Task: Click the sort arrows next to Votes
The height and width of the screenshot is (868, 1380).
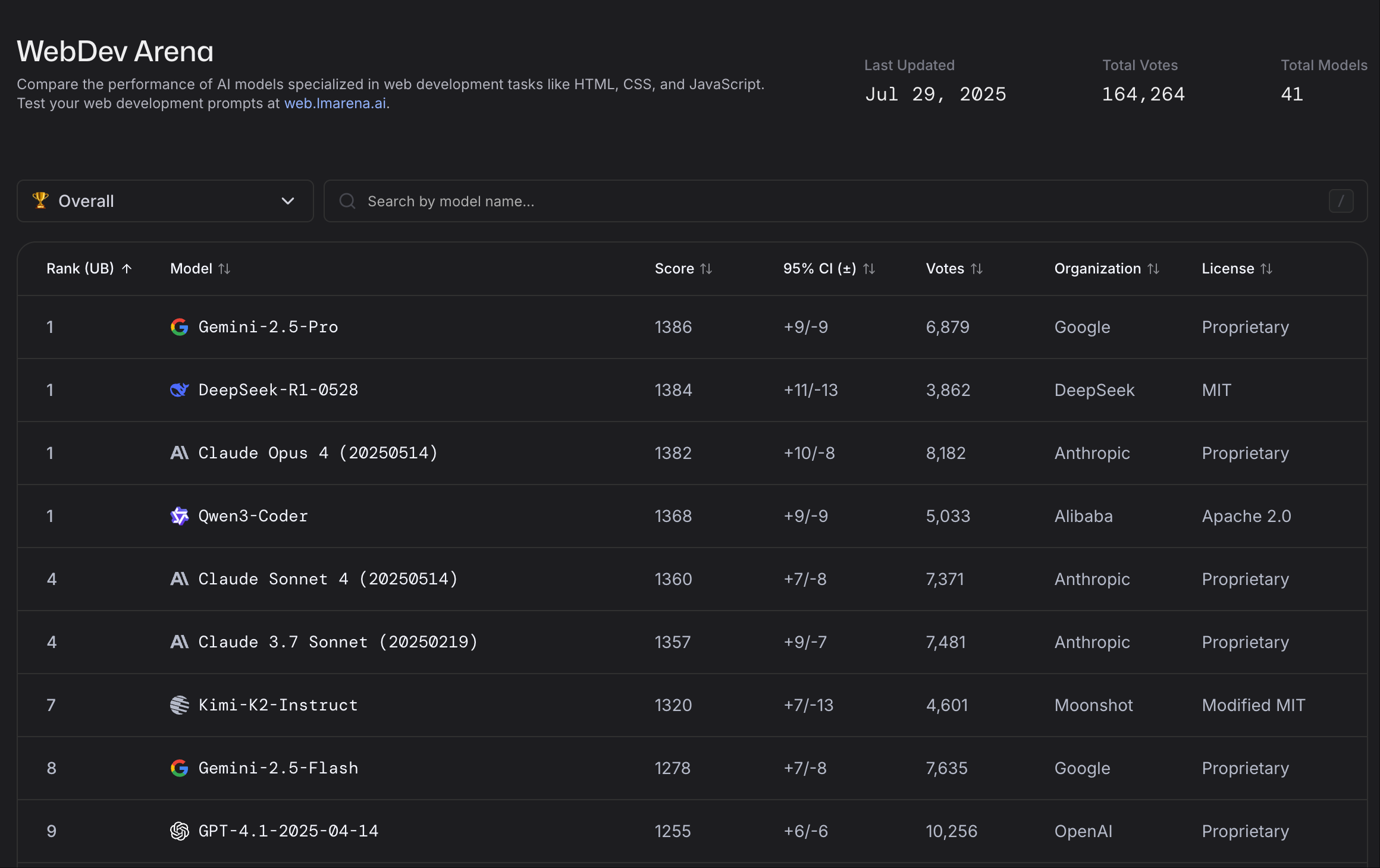Action: tap(977, 269)
